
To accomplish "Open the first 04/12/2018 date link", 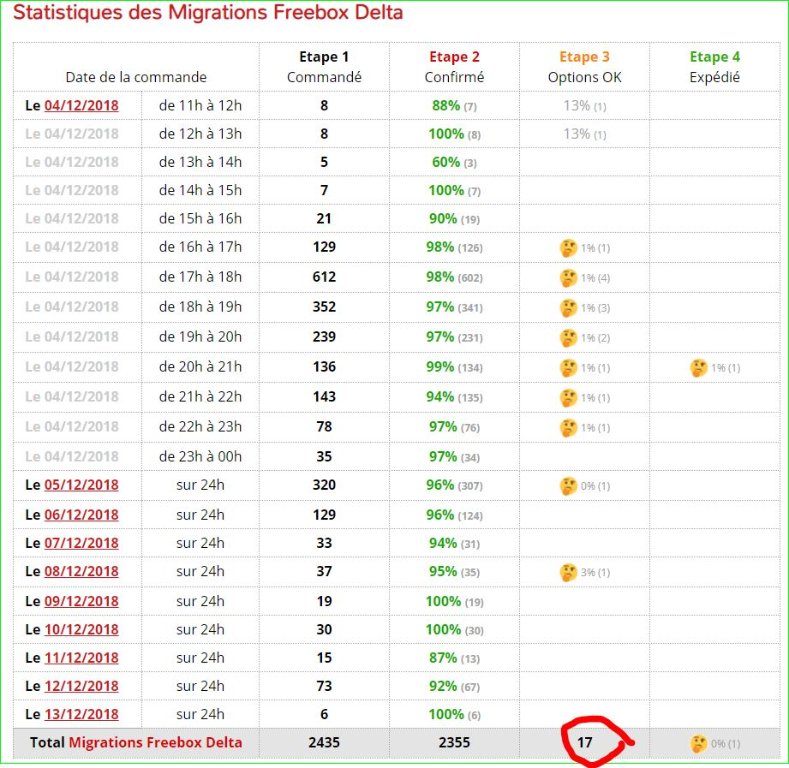I will pyautogui.click(x=81, y=105).
